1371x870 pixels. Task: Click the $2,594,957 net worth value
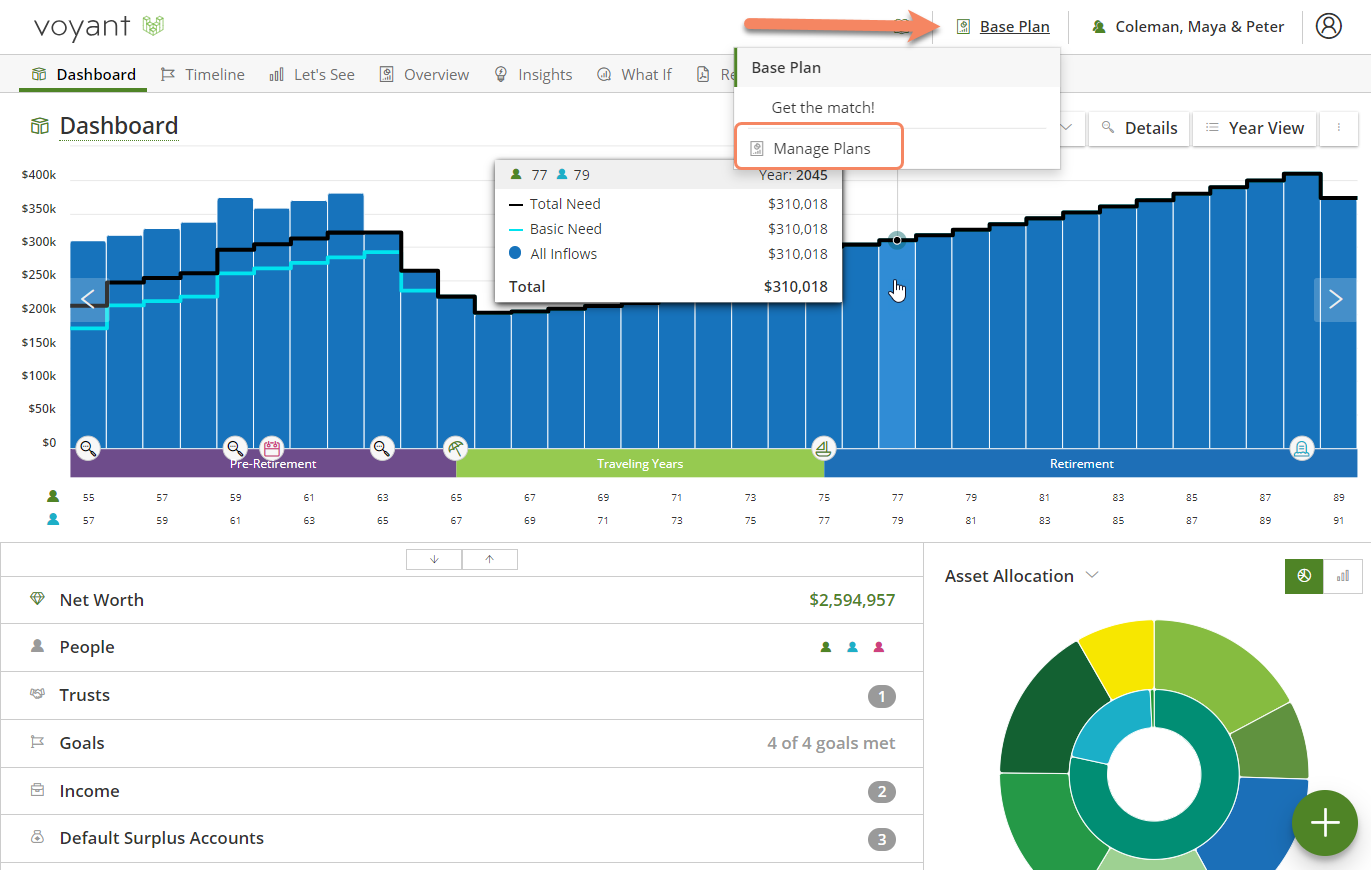pos(852,600)
